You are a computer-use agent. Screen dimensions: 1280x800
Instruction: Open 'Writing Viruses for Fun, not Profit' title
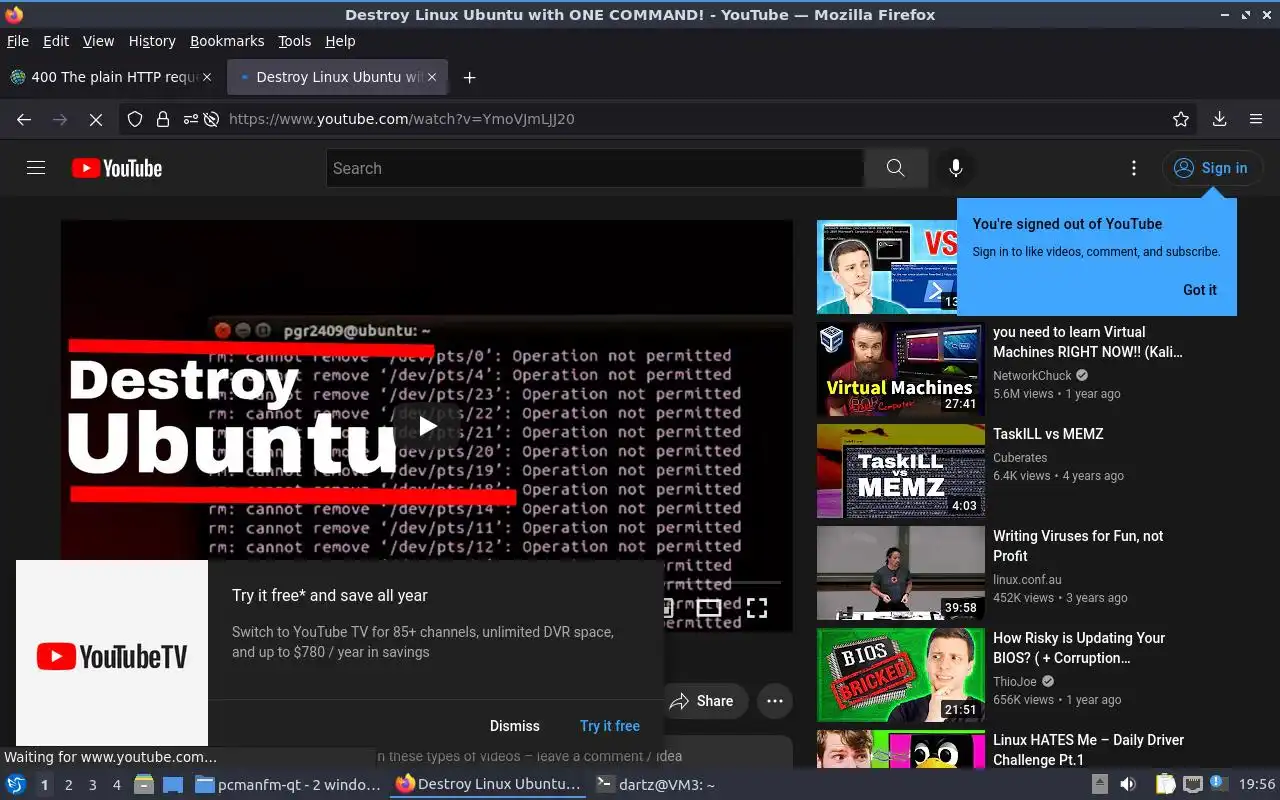[1078, 546]
